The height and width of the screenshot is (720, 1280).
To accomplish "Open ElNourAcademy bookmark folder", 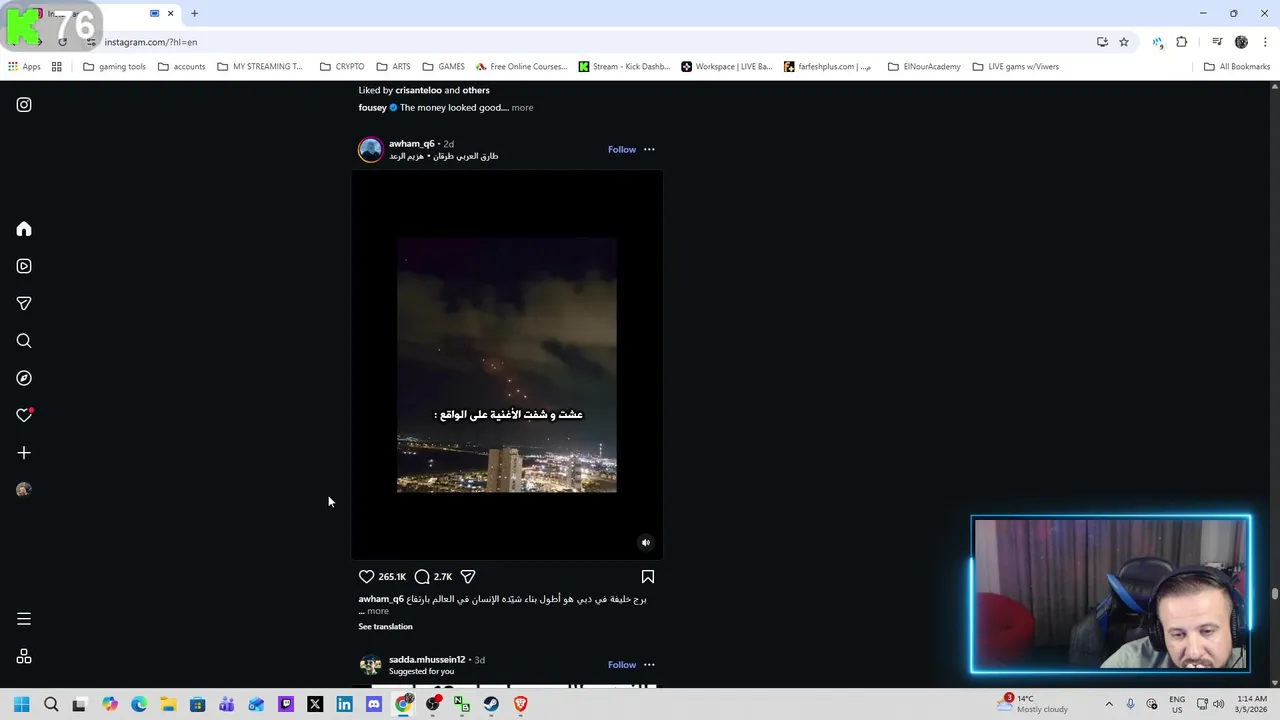I will (924, 67).
